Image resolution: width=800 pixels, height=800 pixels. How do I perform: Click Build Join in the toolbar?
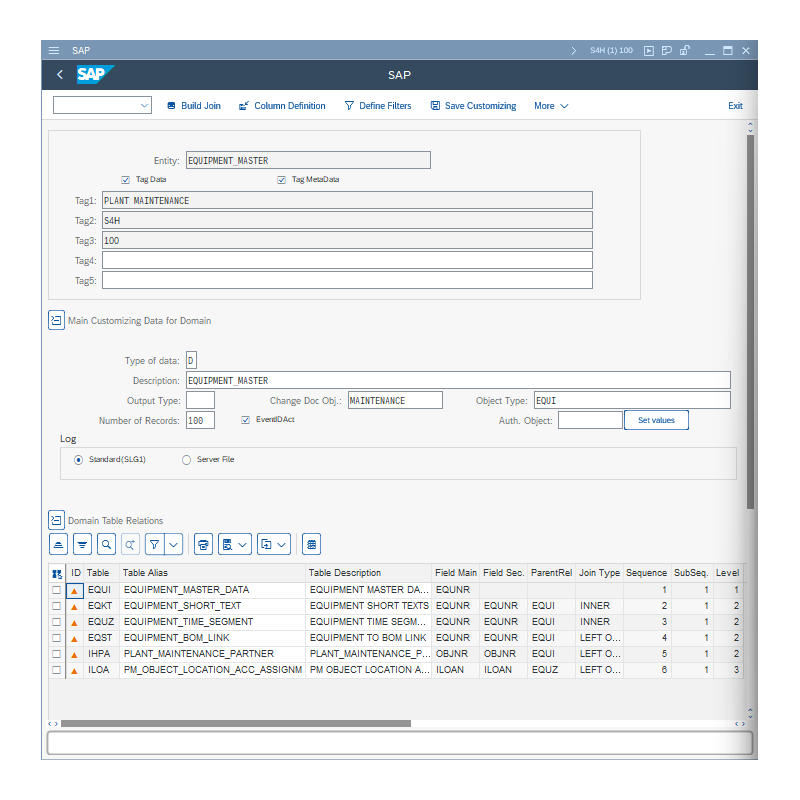[193, 106]
